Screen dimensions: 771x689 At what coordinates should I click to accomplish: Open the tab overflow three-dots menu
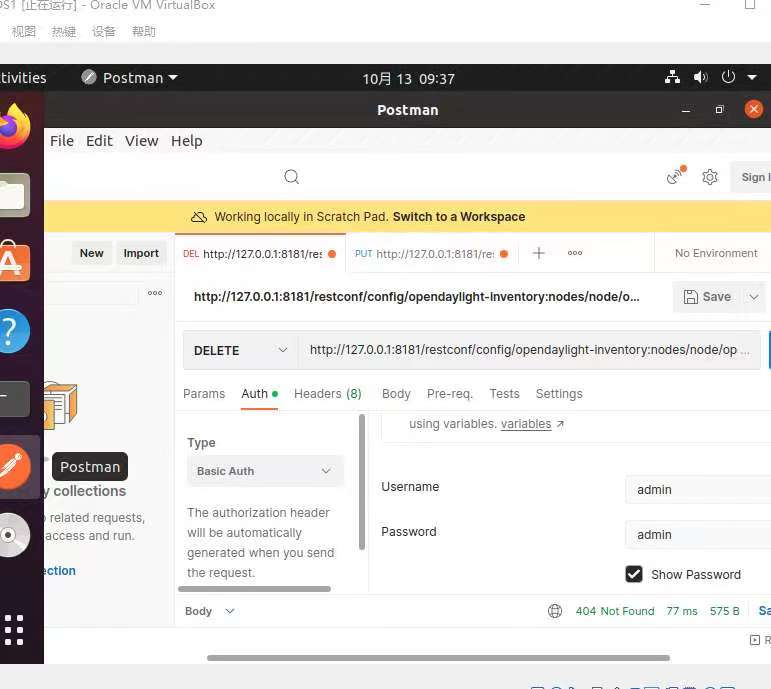574,253
